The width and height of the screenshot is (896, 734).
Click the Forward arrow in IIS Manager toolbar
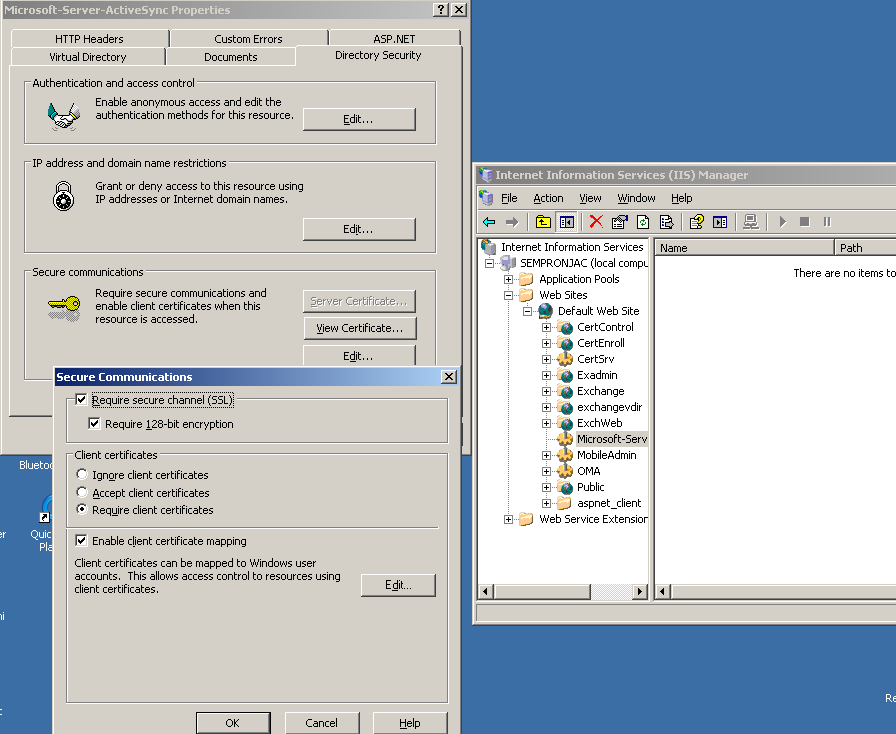coord(512,222)
